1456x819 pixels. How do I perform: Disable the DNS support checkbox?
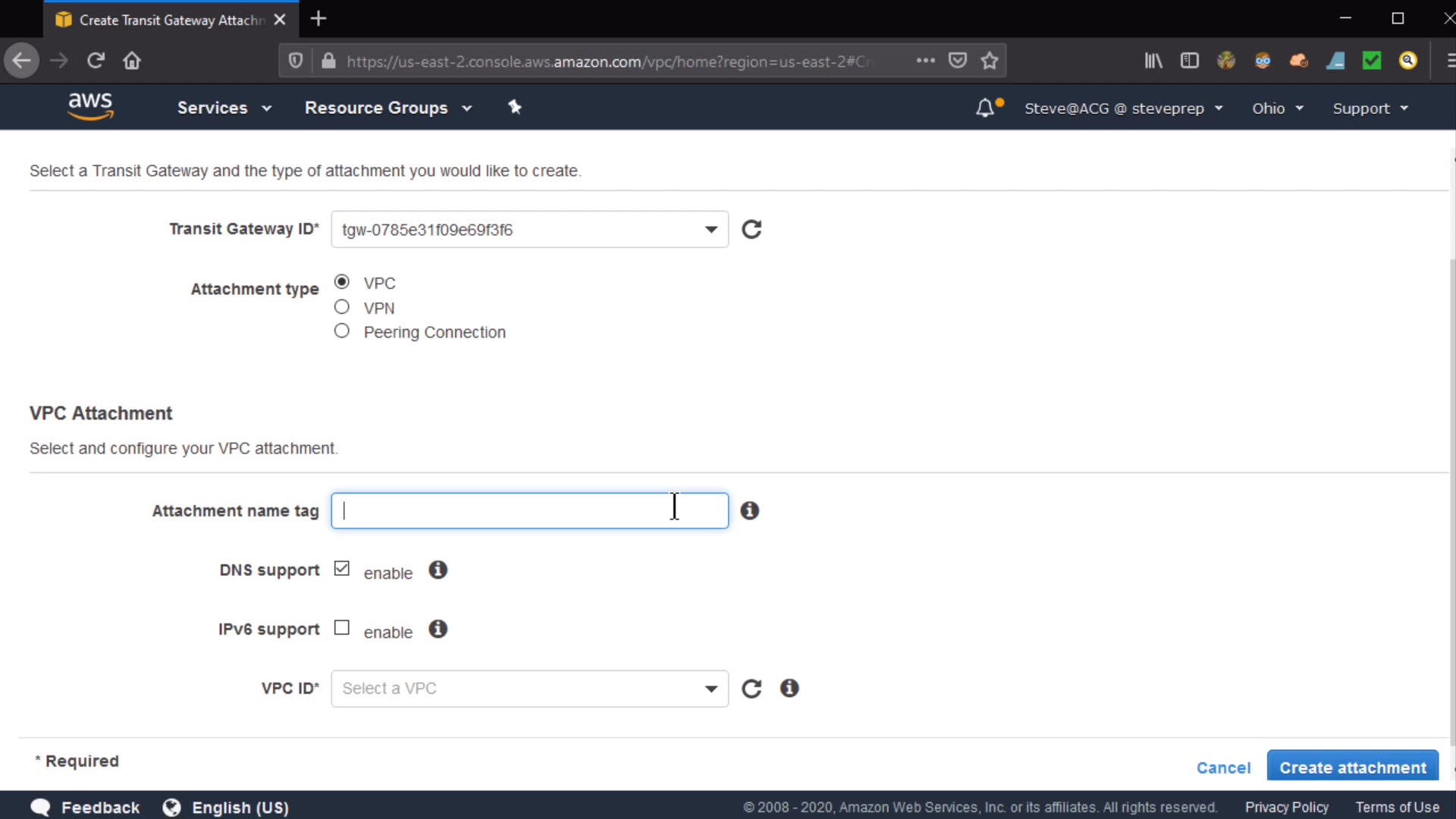(x=342, y=569)
